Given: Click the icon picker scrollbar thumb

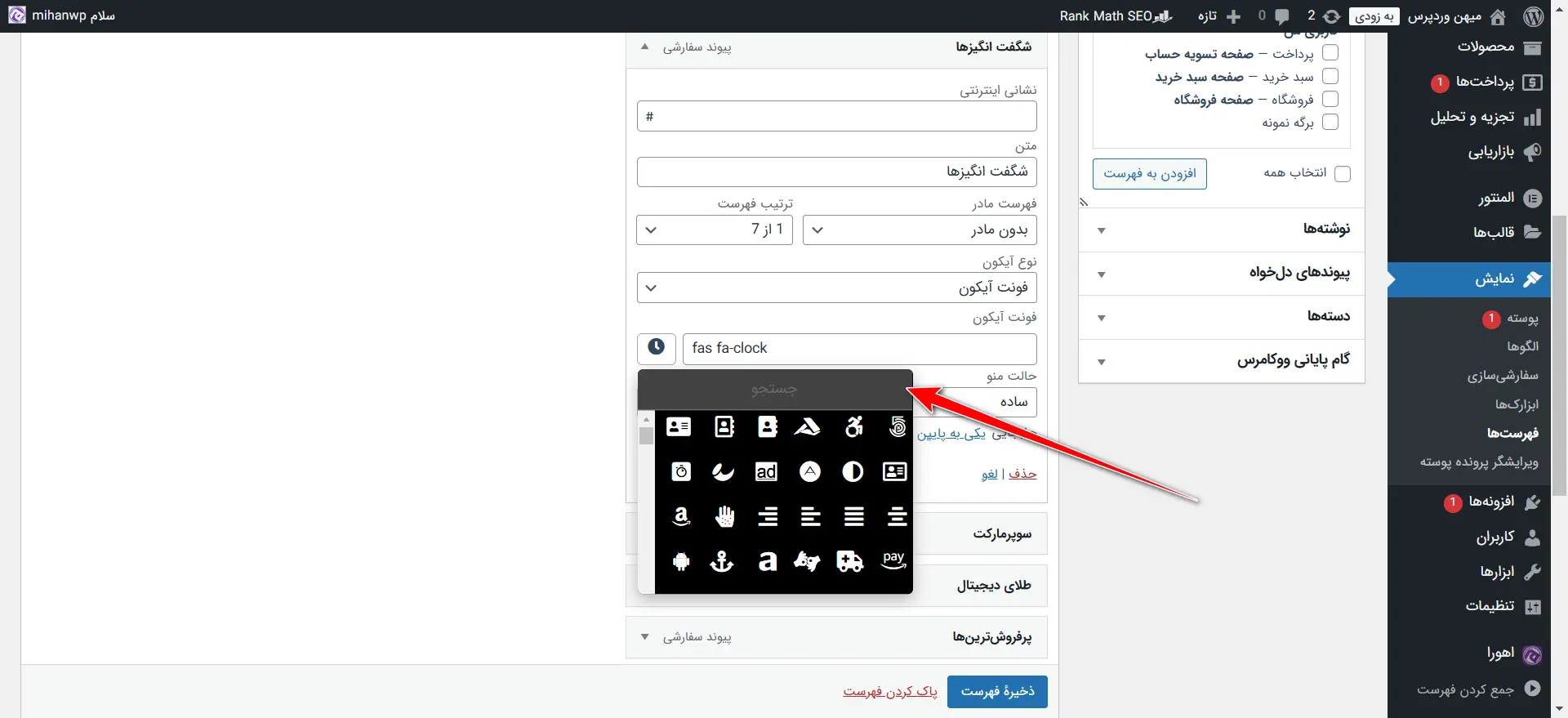Looking at the screenshot, I should point(646,435).
